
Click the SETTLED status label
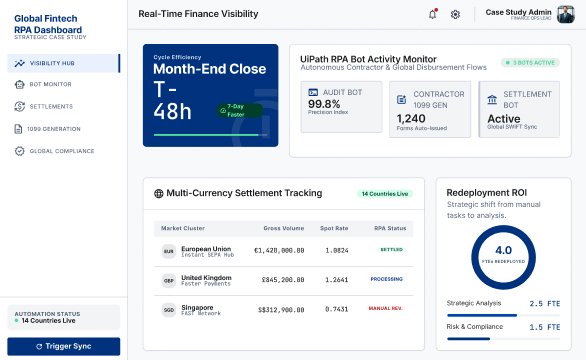click(391, 249)
